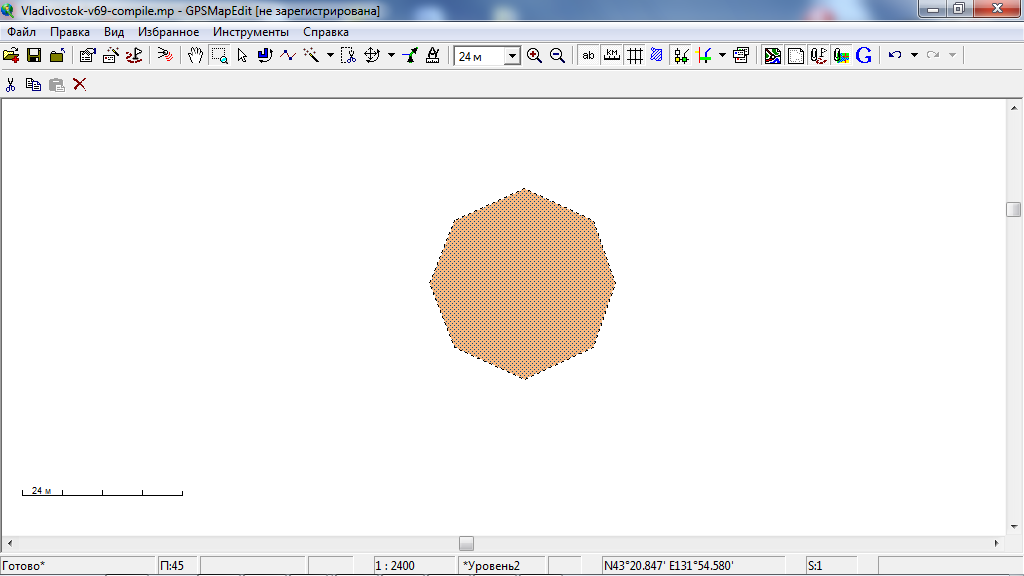The image size is (1024, 576).
Task: Click the horizontal scrollbar thumb
Action: coord(466,543)
